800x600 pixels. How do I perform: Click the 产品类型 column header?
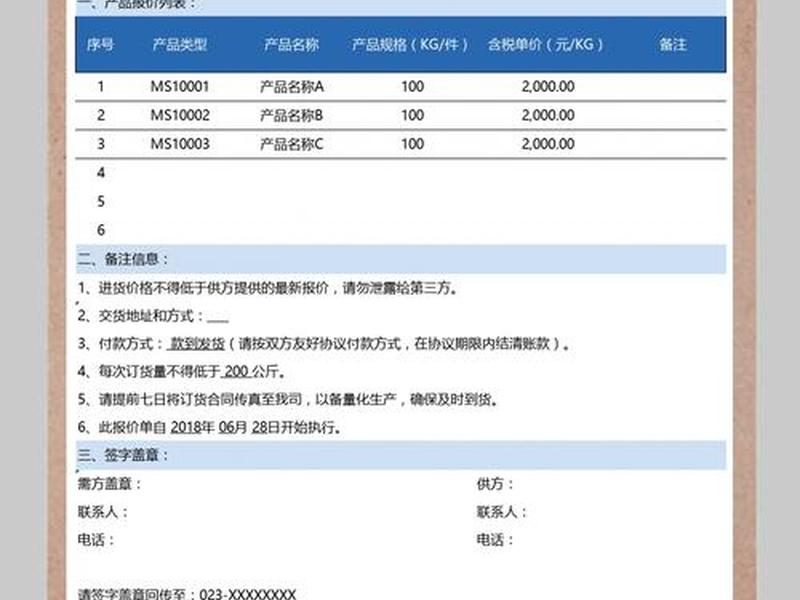pyautogui.click(x=180, y=44)
